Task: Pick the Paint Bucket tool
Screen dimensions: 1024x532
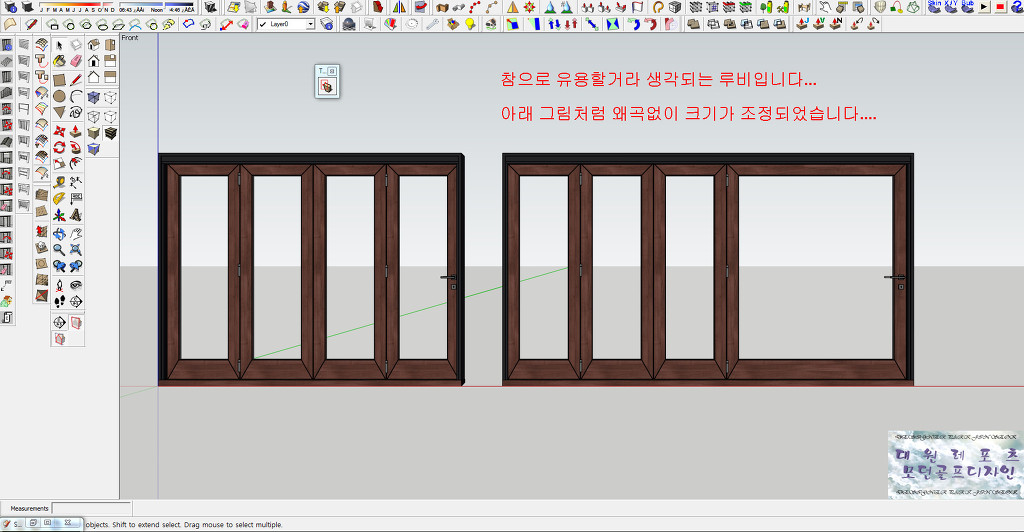Action: coord(59,61)
